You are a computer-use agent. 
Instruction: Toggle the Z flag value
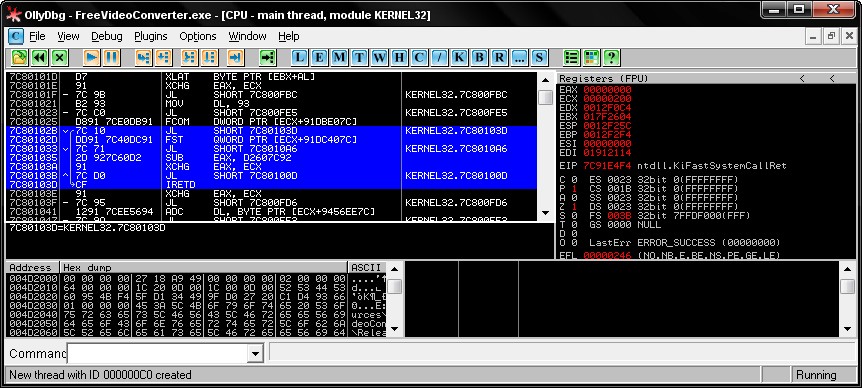(574, 207)
